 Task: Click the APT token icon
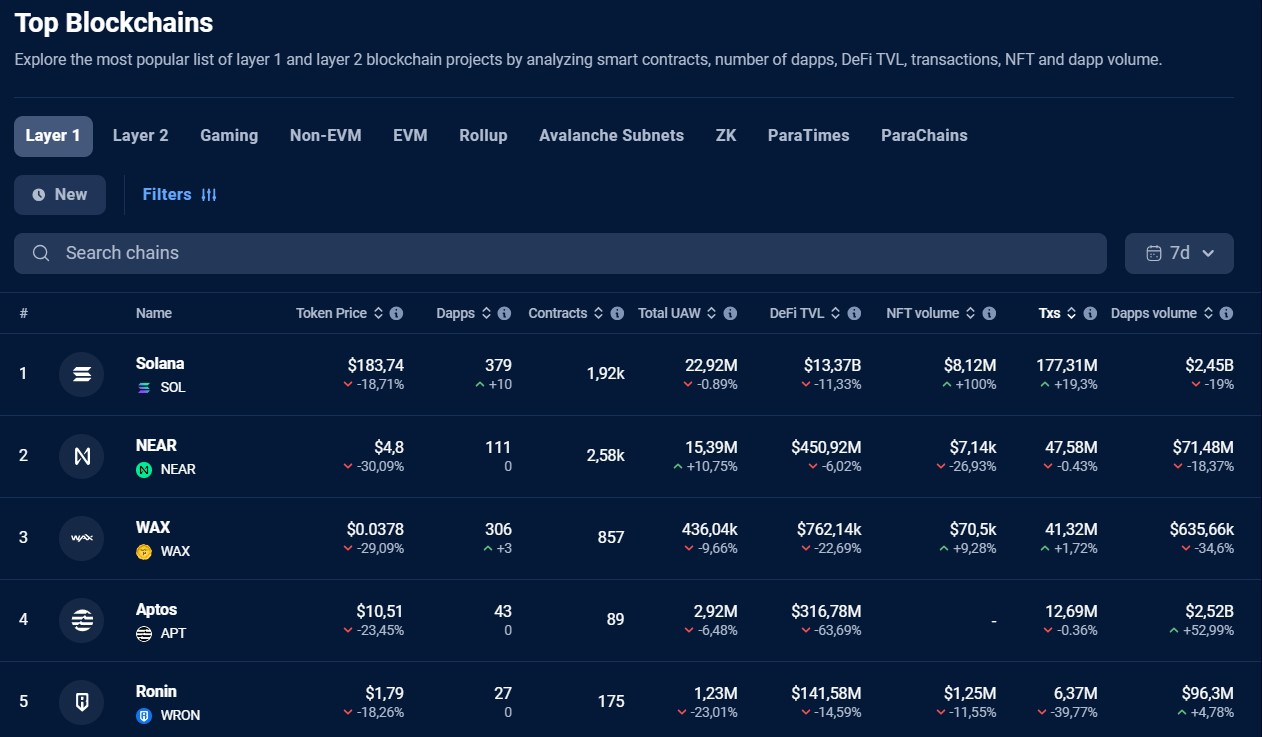point(143,633)
